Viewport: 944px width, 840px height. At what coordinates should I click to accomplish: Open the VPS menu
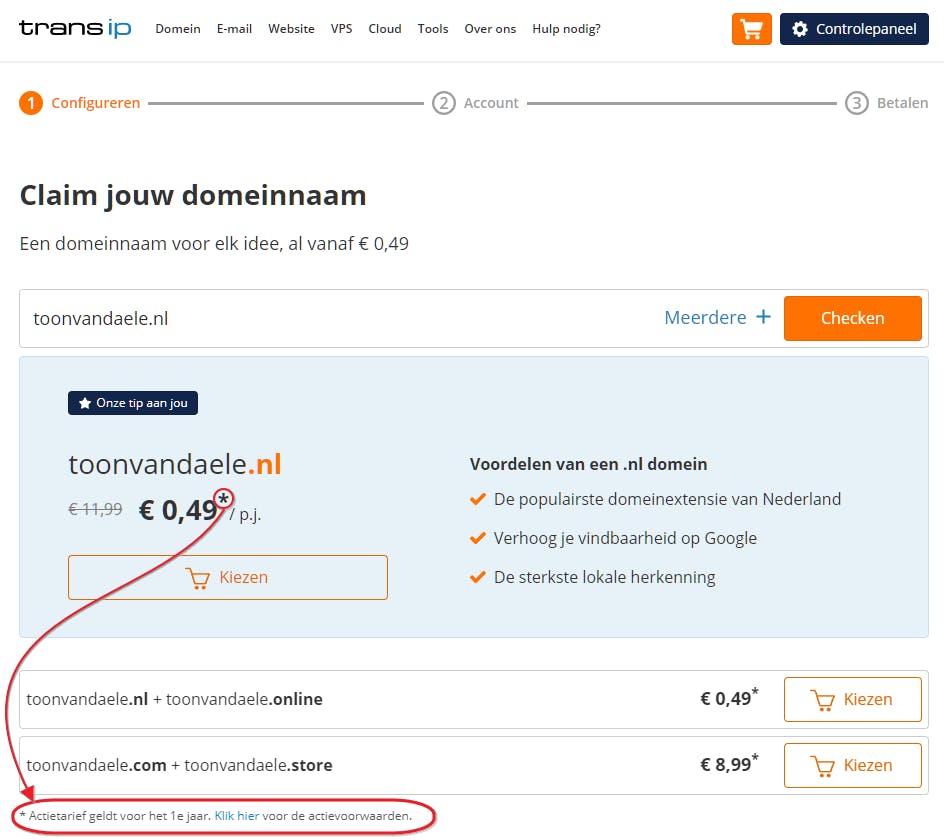click(x=341, y=29)
